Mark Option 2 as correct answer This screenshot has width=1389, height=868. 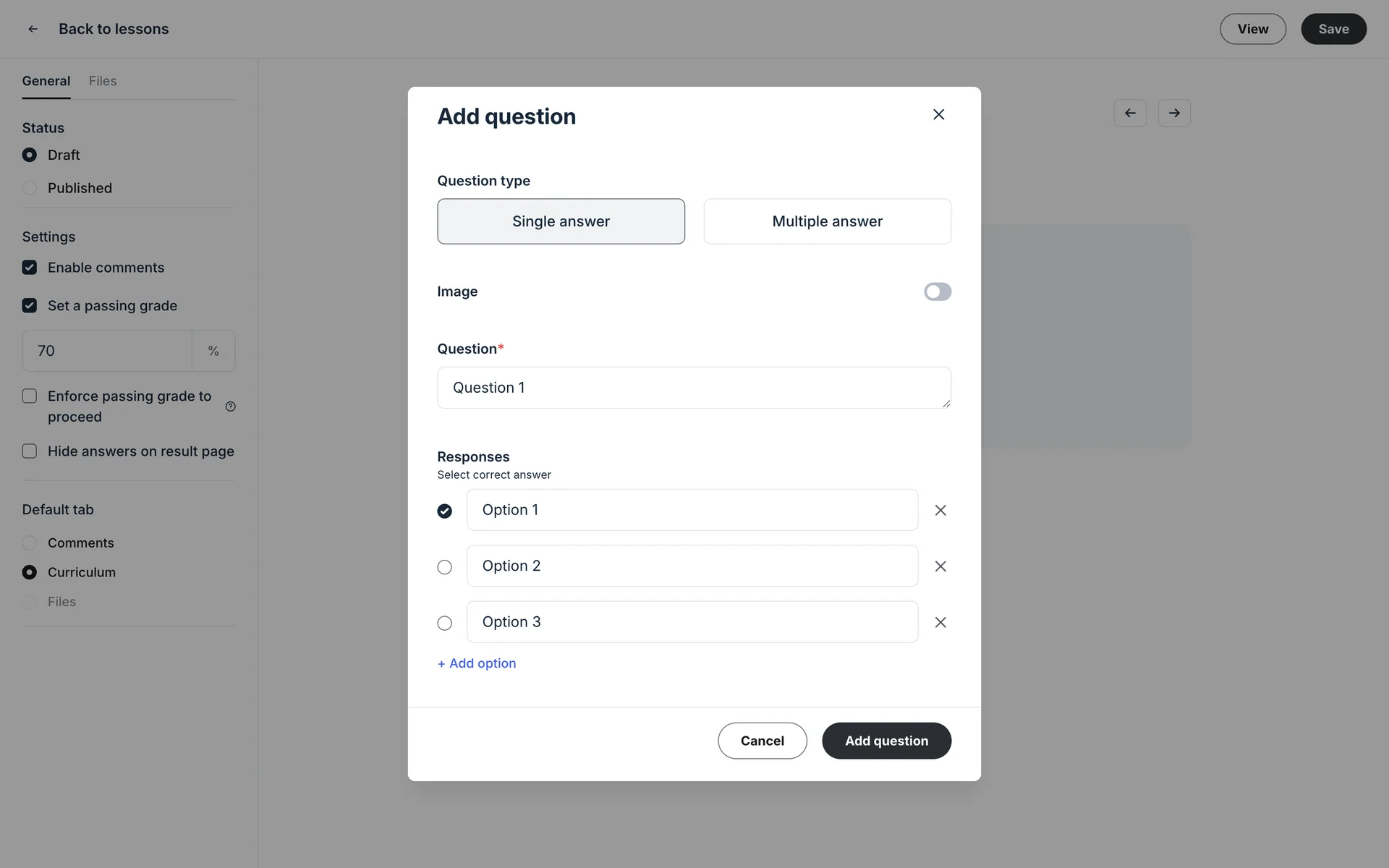point(444,567)
